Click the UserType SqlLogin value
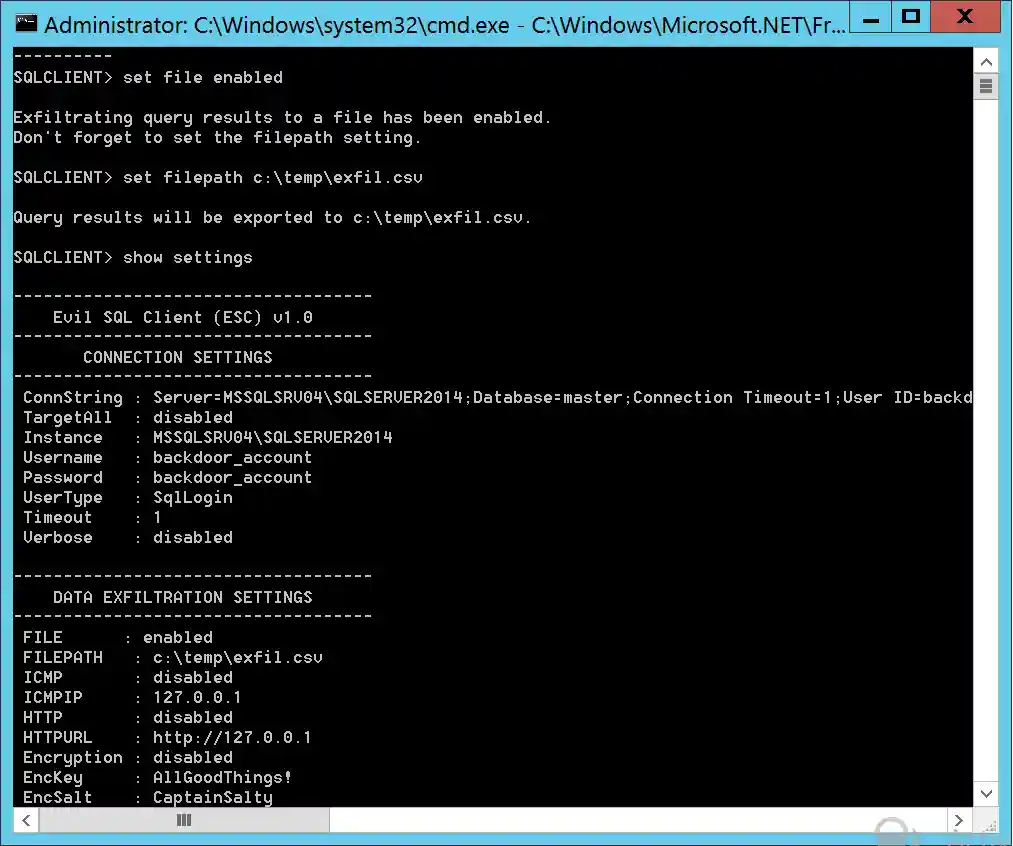1013x846 pixels. 193,498
